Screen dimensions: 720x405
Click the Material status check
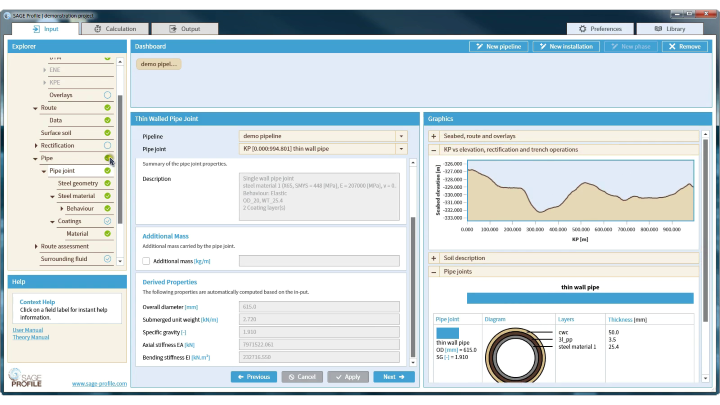tap(107, 234)
